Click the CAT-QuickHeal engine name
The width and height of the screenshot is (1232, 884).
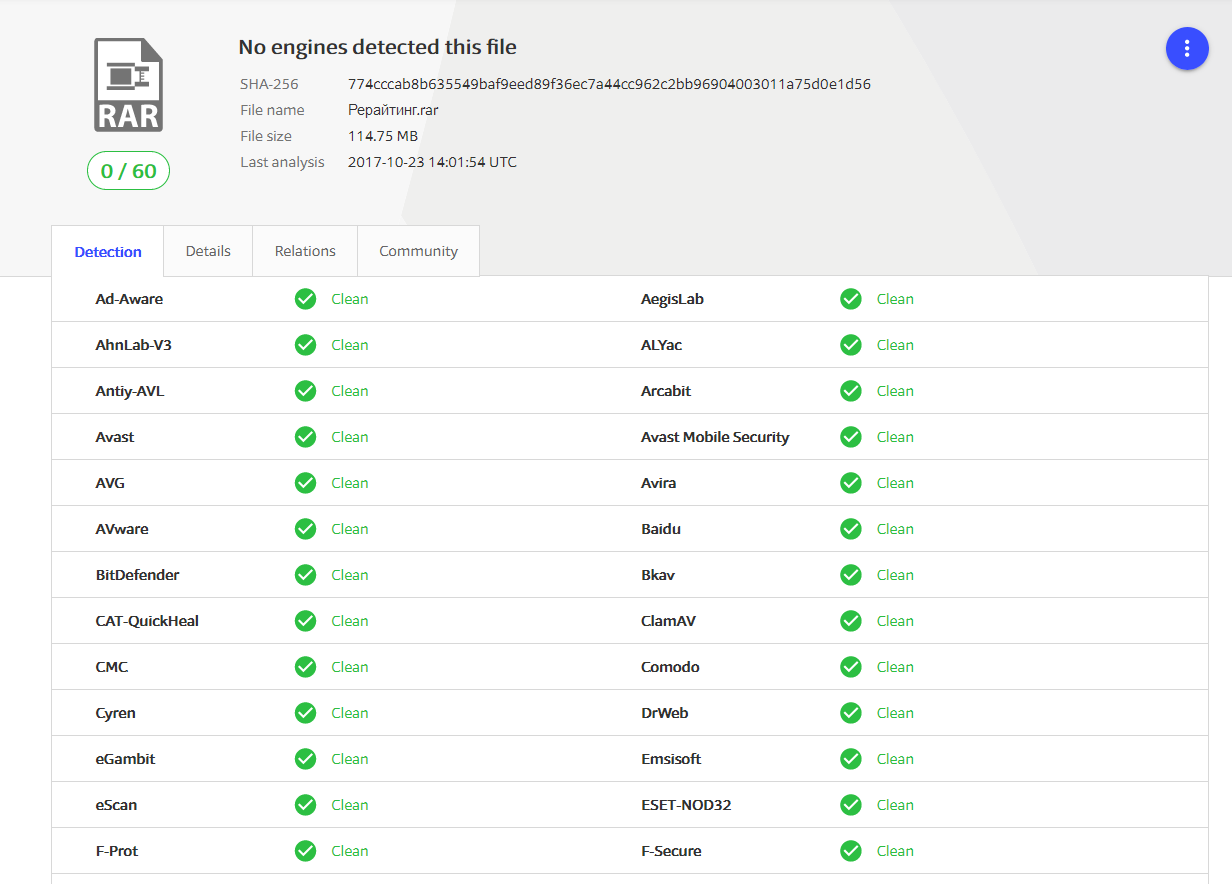point(147,621)
